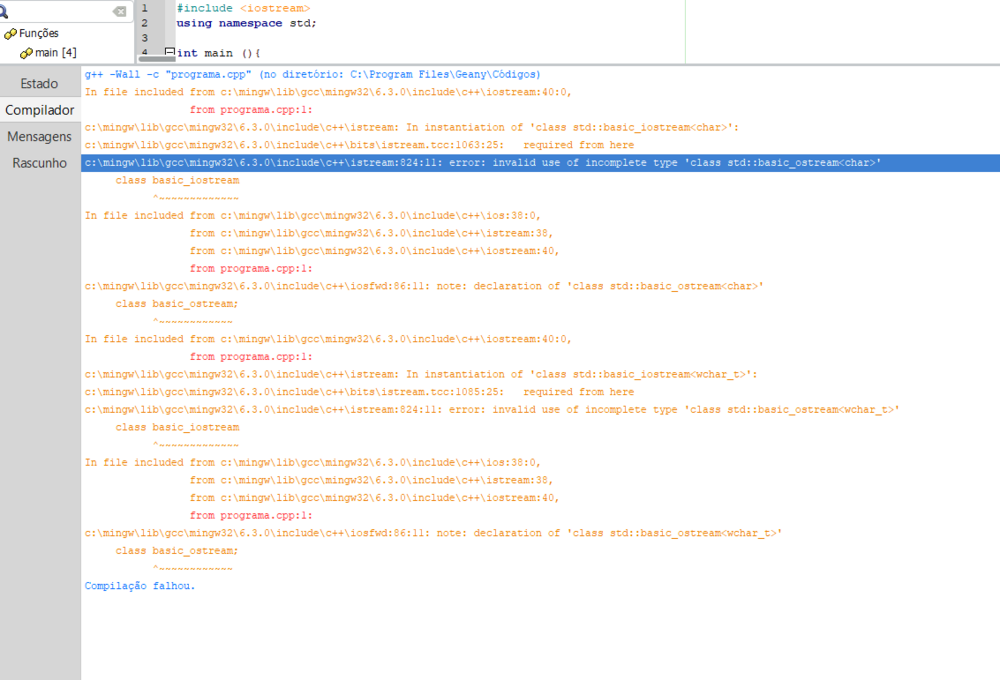The image size is (1000, 680).
Task: Show the Mensagens tab
Action: pyautogui.click(x=39, y=136)
